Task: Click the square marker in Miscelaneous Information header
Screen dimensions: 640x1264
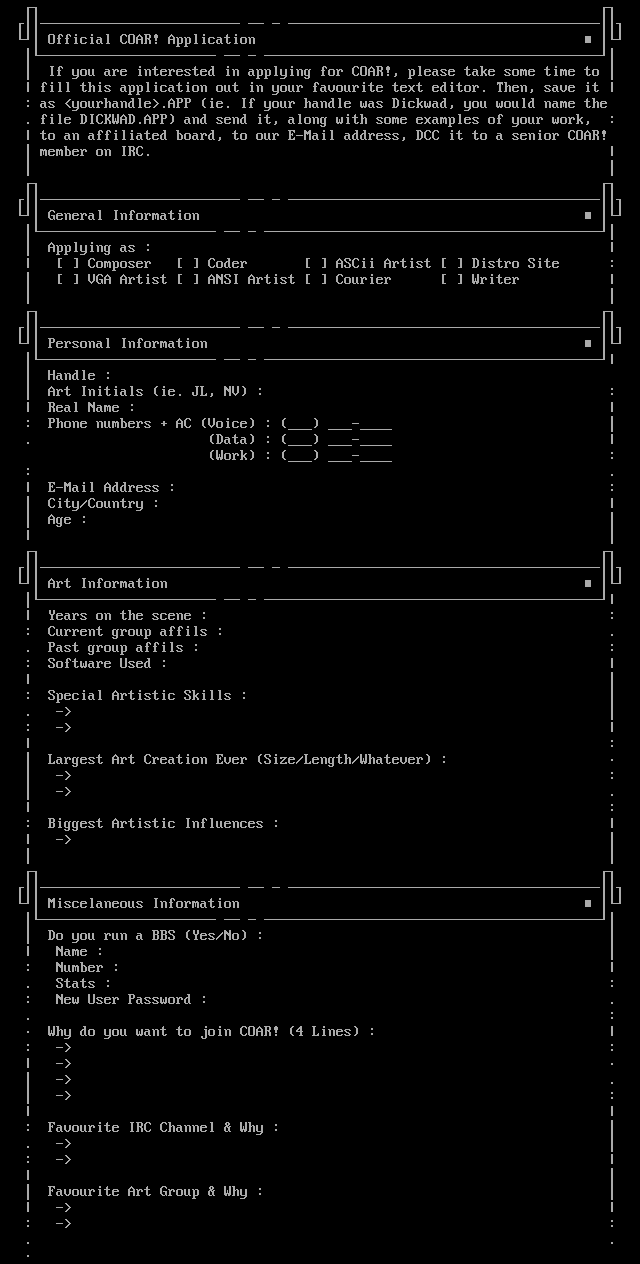Action: pyautogui.click(x=588, y=904)
